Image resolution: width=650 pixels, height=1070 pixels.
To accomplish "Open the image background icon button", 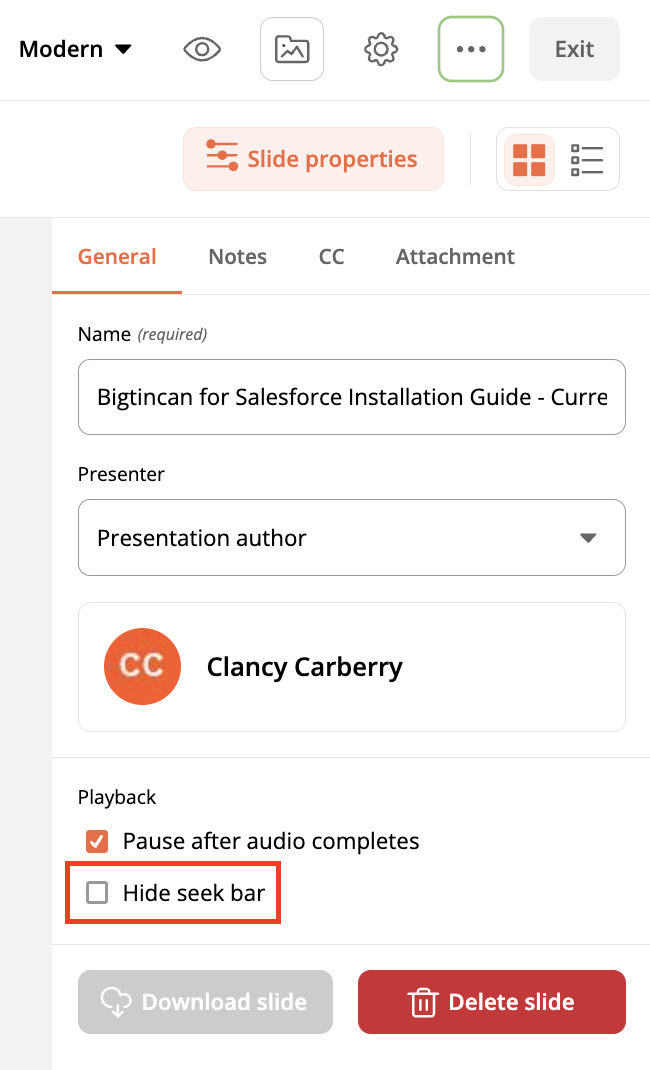I will 292,49.
